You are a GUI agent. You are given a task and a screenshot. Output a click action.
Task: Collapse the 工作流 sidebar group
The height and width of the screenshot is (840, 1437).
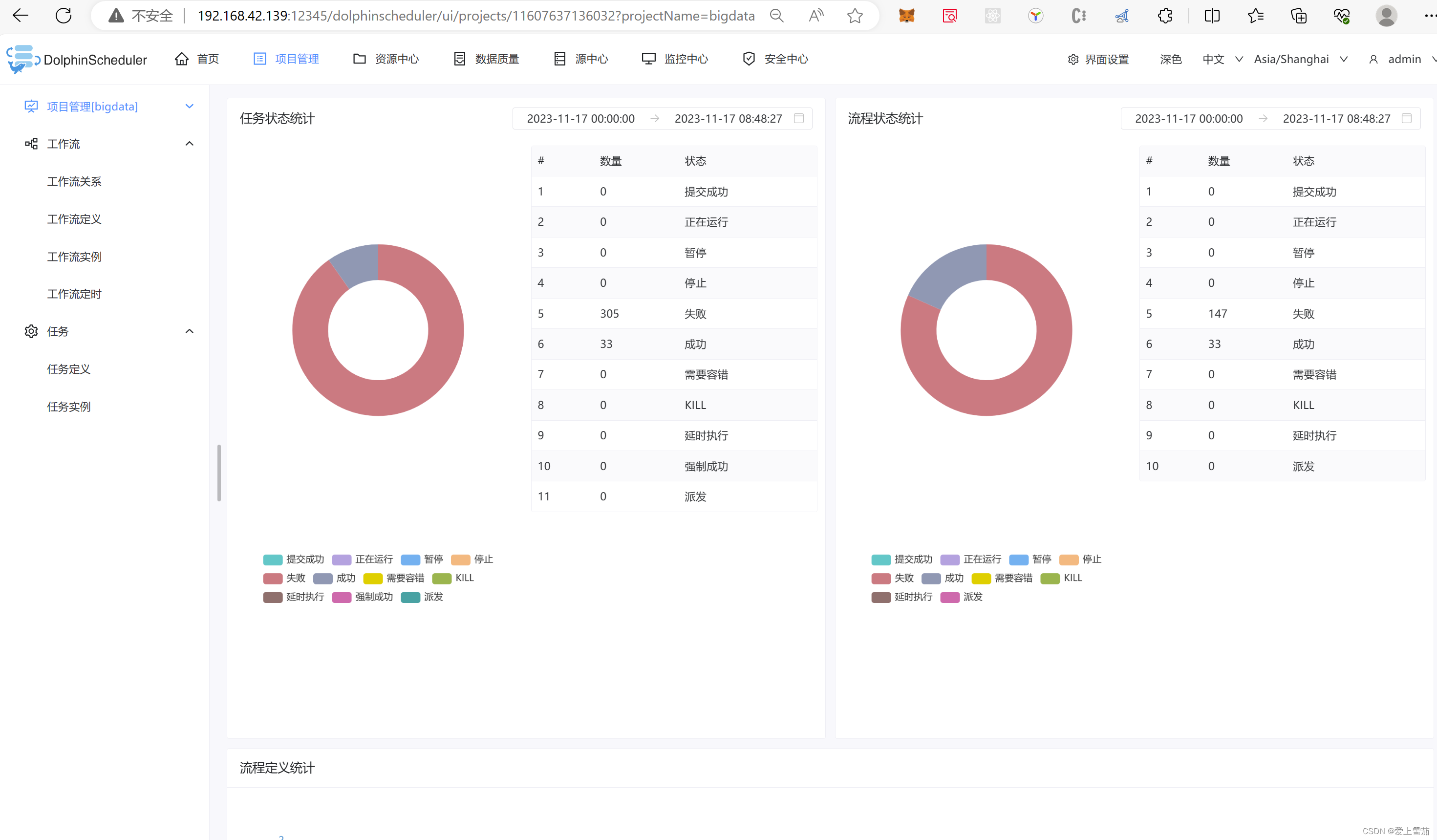pos(189,144)
